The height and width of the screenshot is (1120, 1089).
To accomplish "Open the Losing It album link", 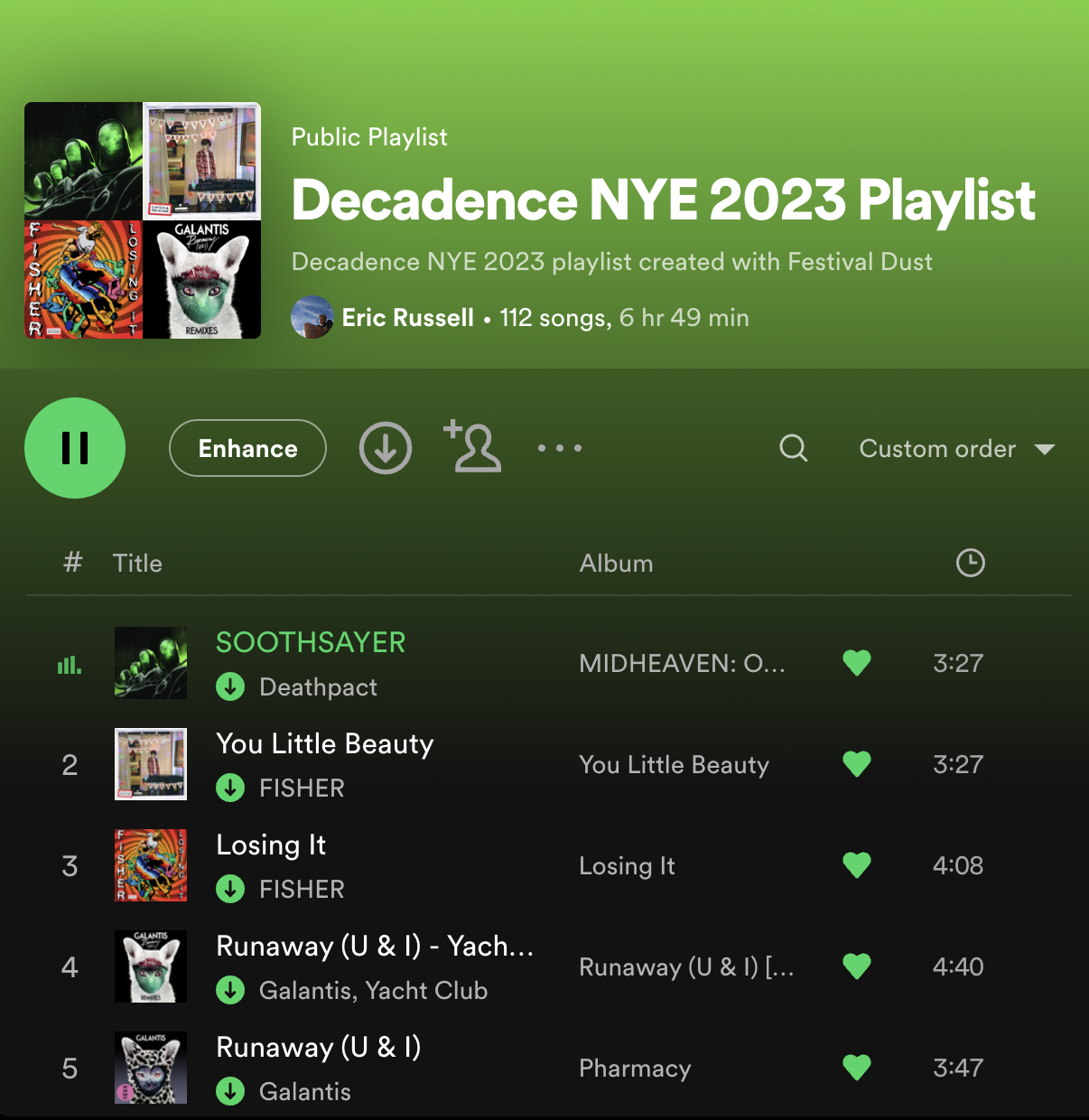I will coord(628,866).
